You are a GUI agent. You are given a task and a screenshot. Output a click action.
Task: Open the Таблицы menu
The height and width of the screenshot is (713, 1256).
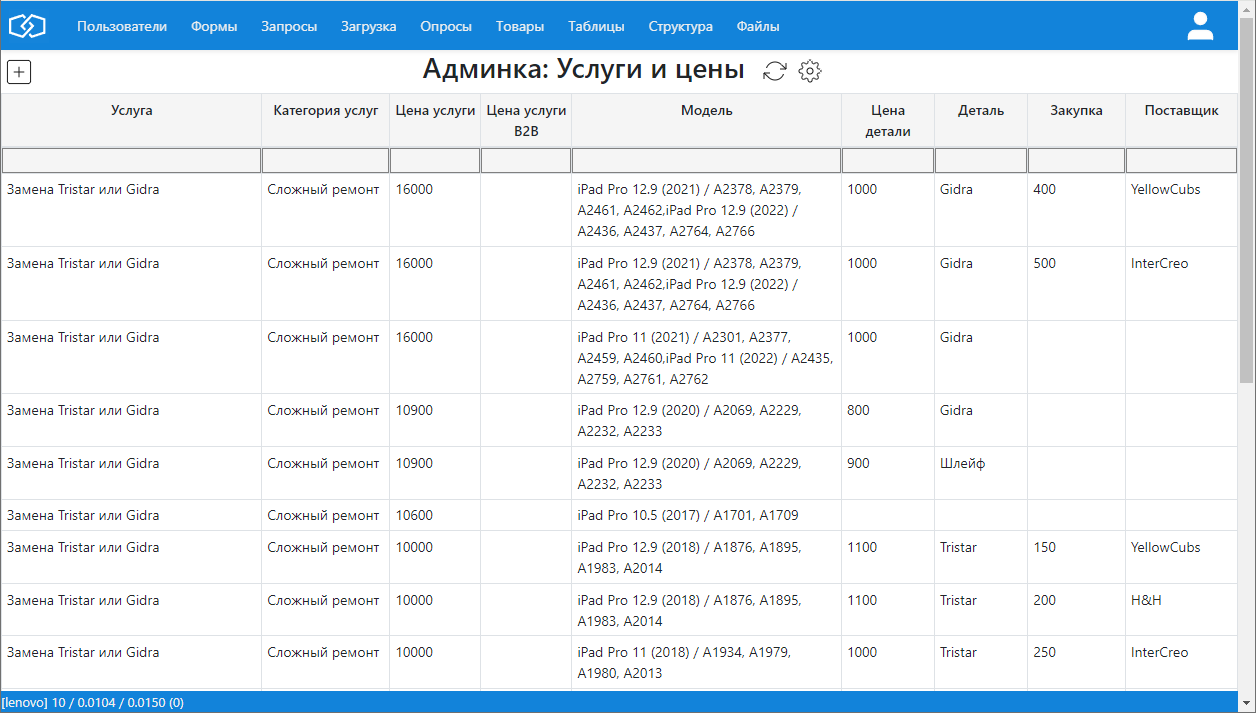[596, 27]
